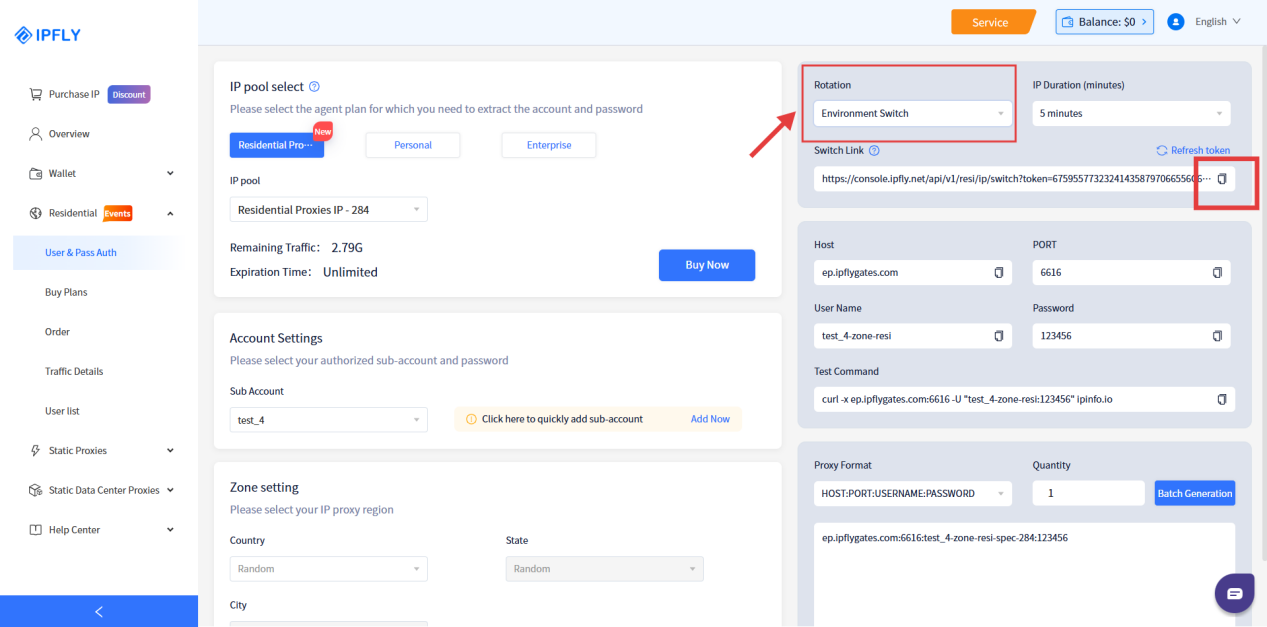
Task: Click the Purchase IP cart icon
Action: pyautogui.click(x=35, y=94)
